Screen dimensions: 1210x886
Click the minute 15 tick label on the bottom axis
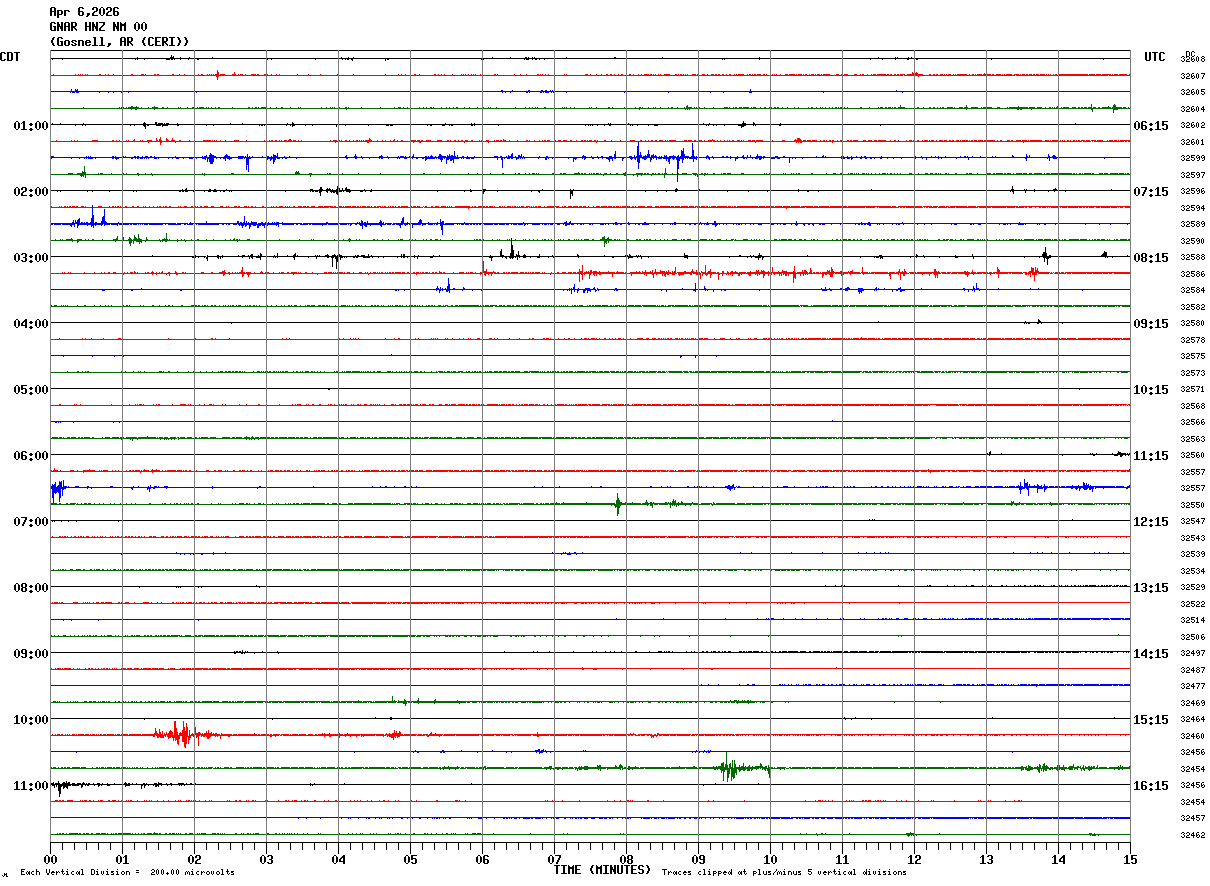pos(1130,859)
